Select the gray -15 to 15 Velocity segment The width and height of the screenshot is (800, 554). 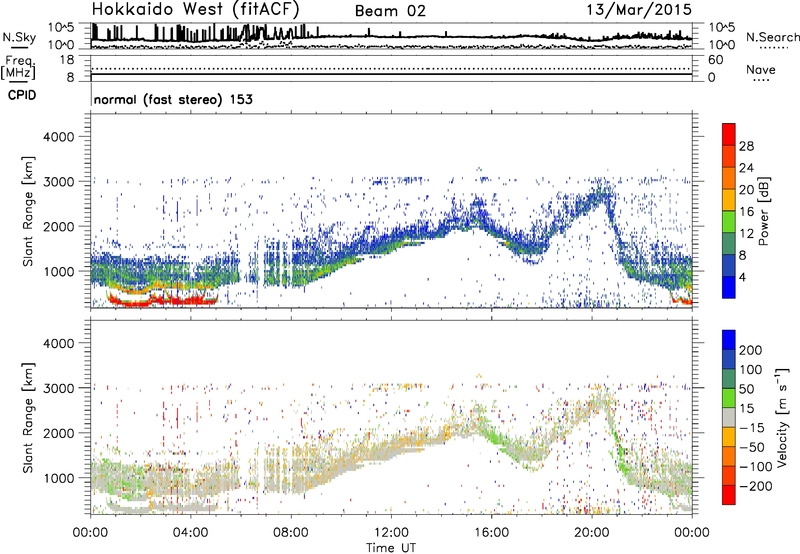point(729,418)
